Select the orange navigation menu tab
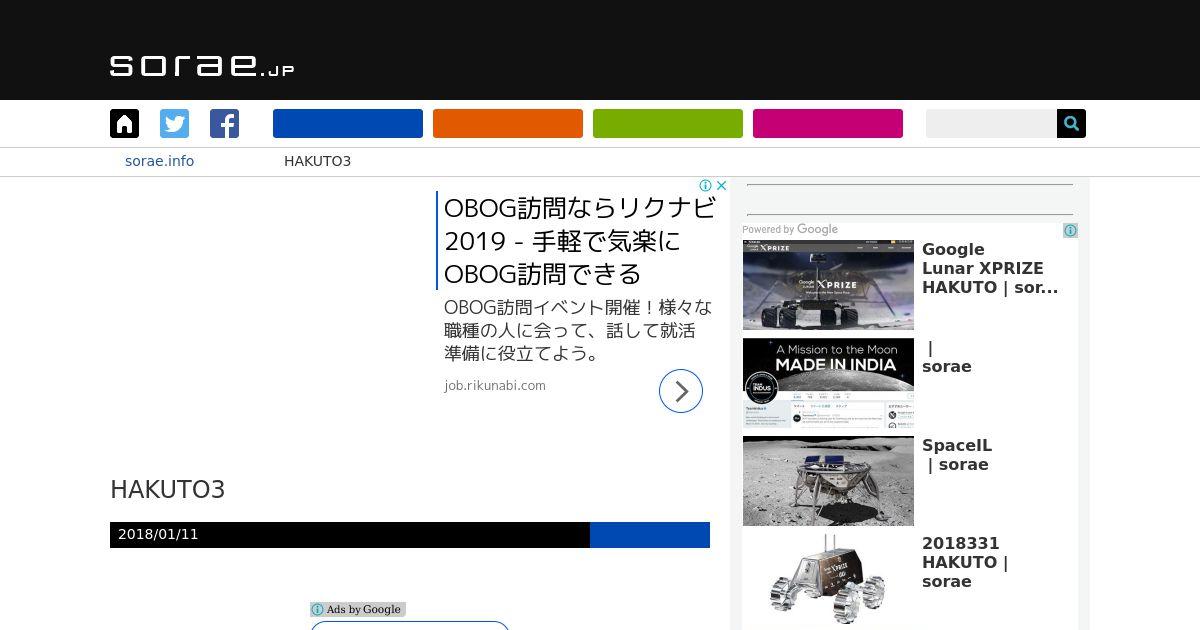Image resolution: width=1200 pixels, height=630 pixels. coord(508,124)
